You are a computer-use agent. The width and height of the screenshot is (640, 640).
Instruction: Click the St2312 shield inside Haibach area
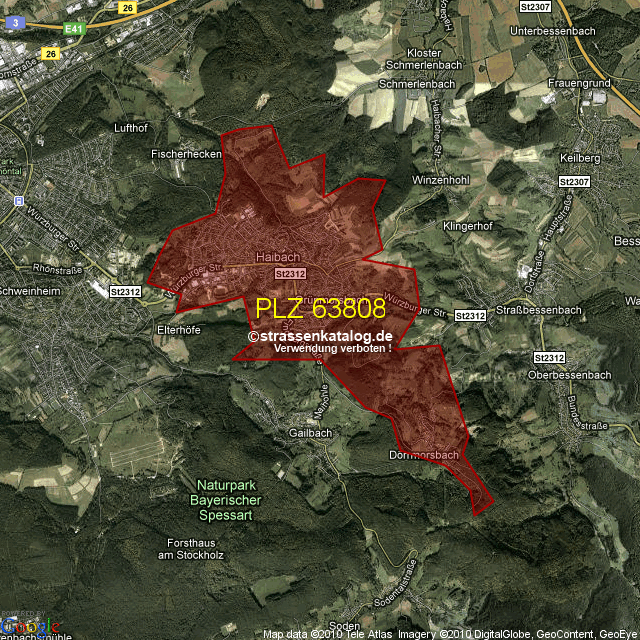pyautogui.click(x=289, y=273)
